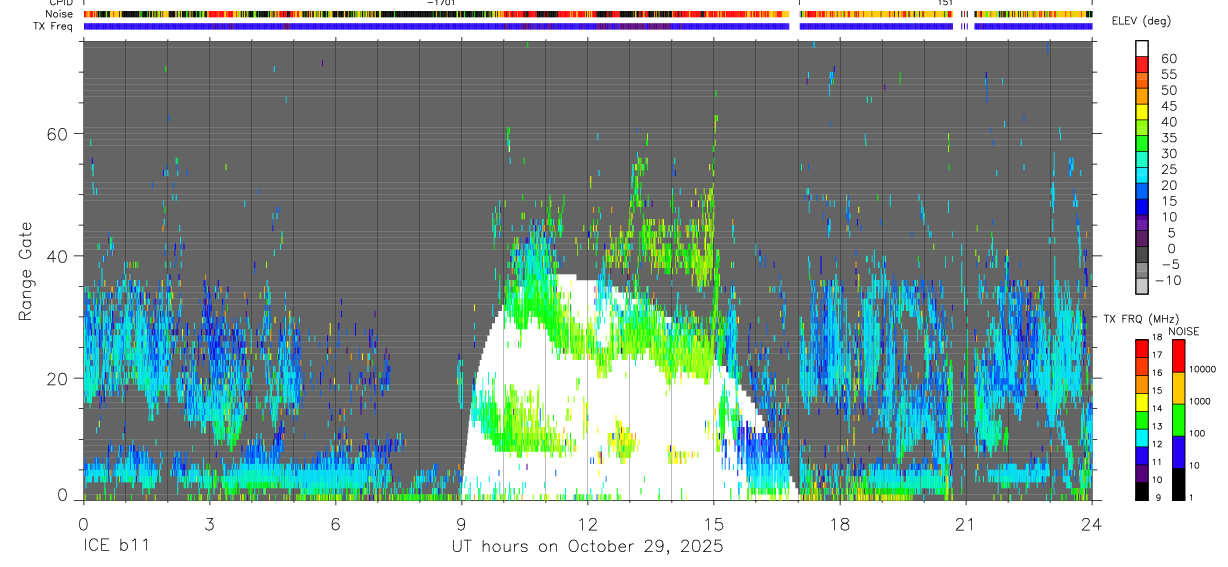
Task: Pick purple TX FRQ swatch between 10 and 11
Action: click(x=1142, y=472)
